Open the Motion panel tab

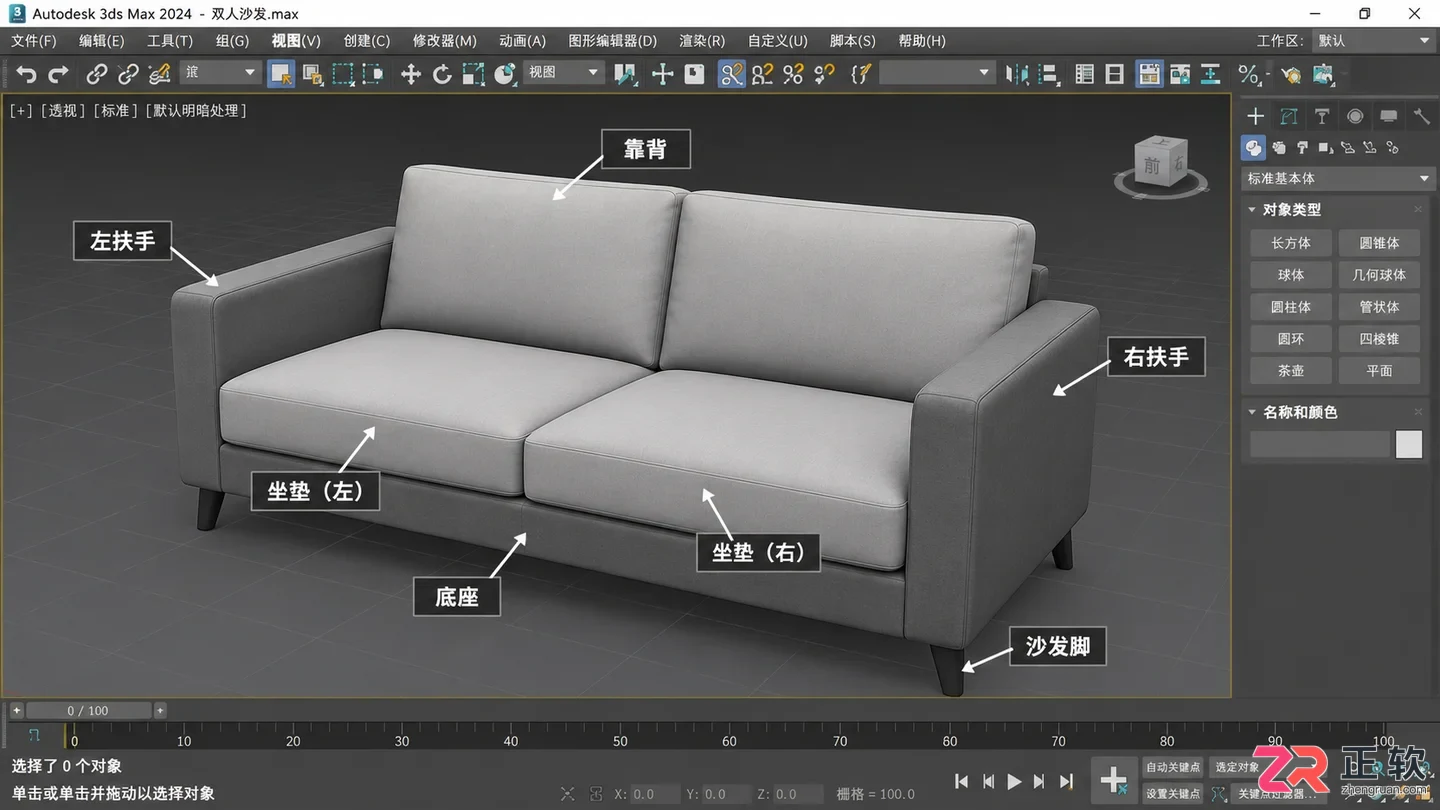pos(1355,116)
